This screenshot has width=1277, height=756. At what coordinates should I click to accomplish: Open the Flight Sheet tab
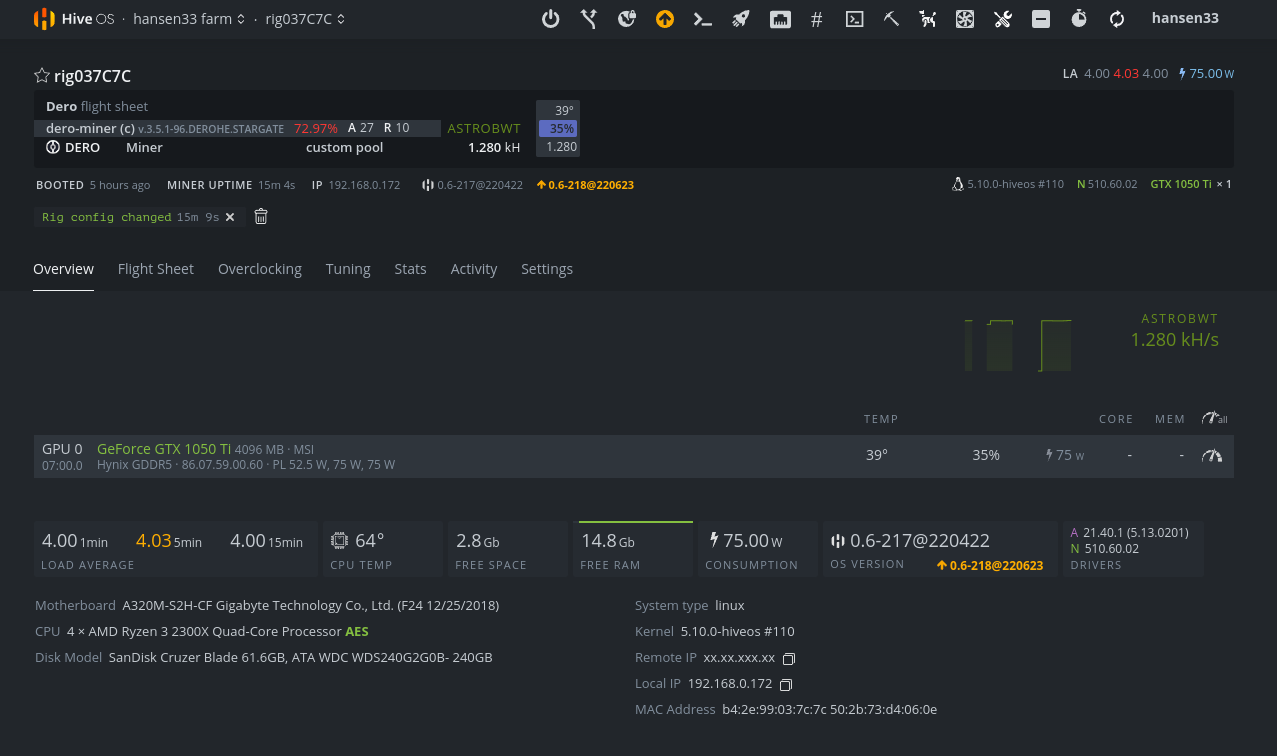[156, 269]
